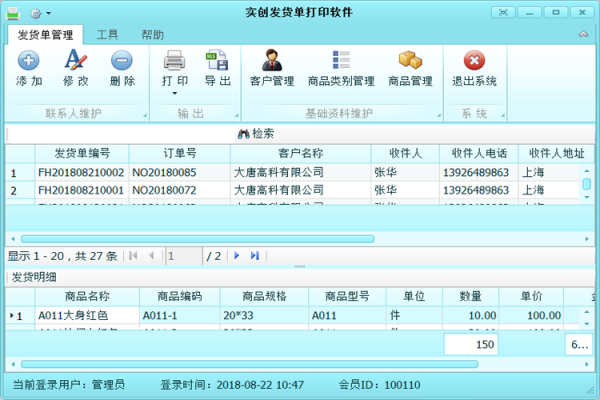Open the quick access gear dropdown

point(39,13)
